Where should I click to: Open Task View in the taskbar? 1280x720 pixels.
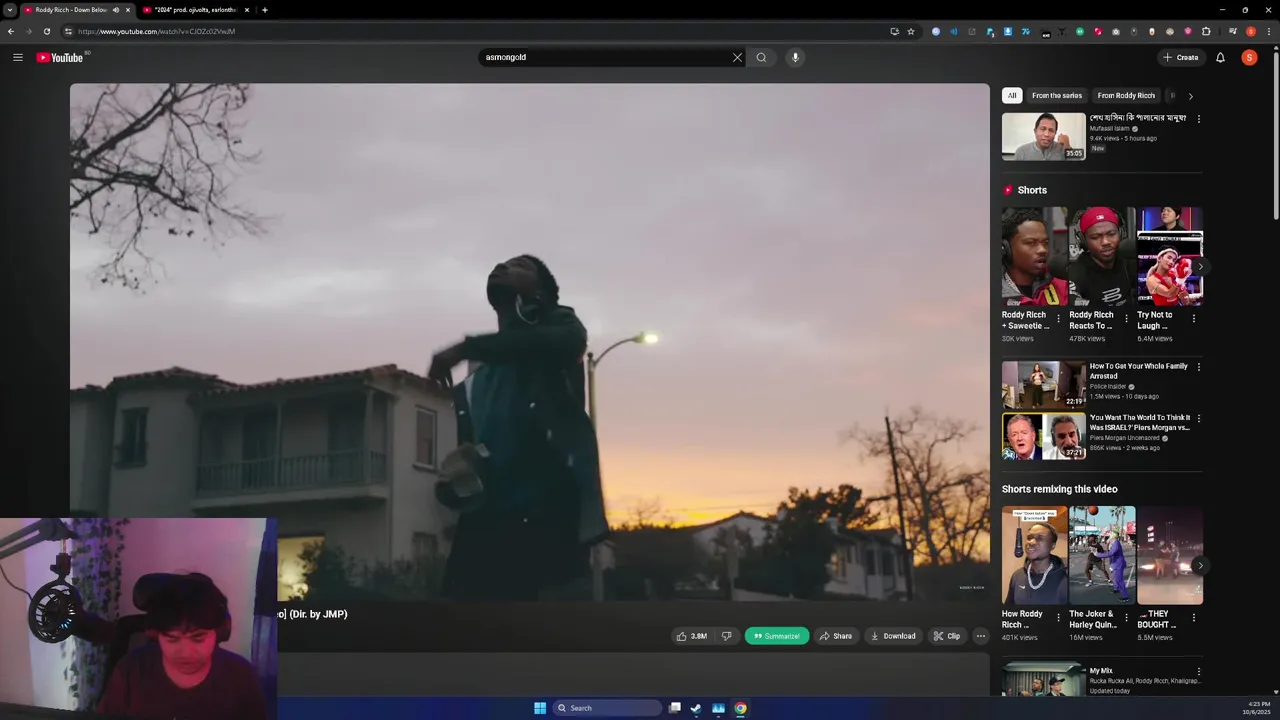tap(675, 708)
